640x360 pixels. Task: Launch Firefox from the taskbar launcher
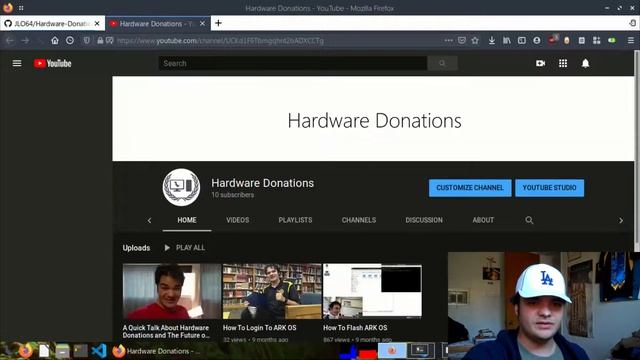[x=26, y=351]
